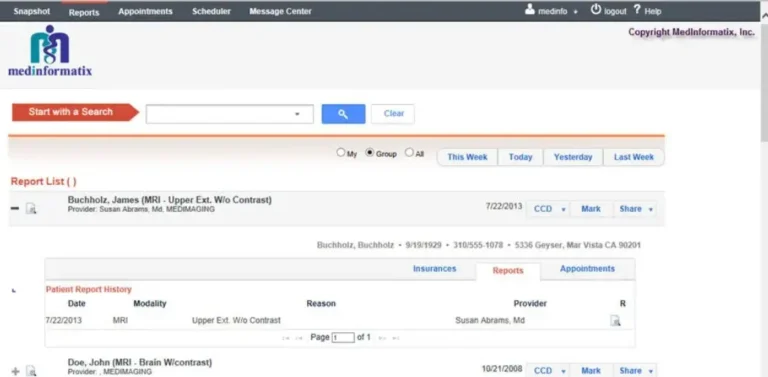768x377 pixels.
Task: Click the Report List heading
Action: tap(44, 182)
